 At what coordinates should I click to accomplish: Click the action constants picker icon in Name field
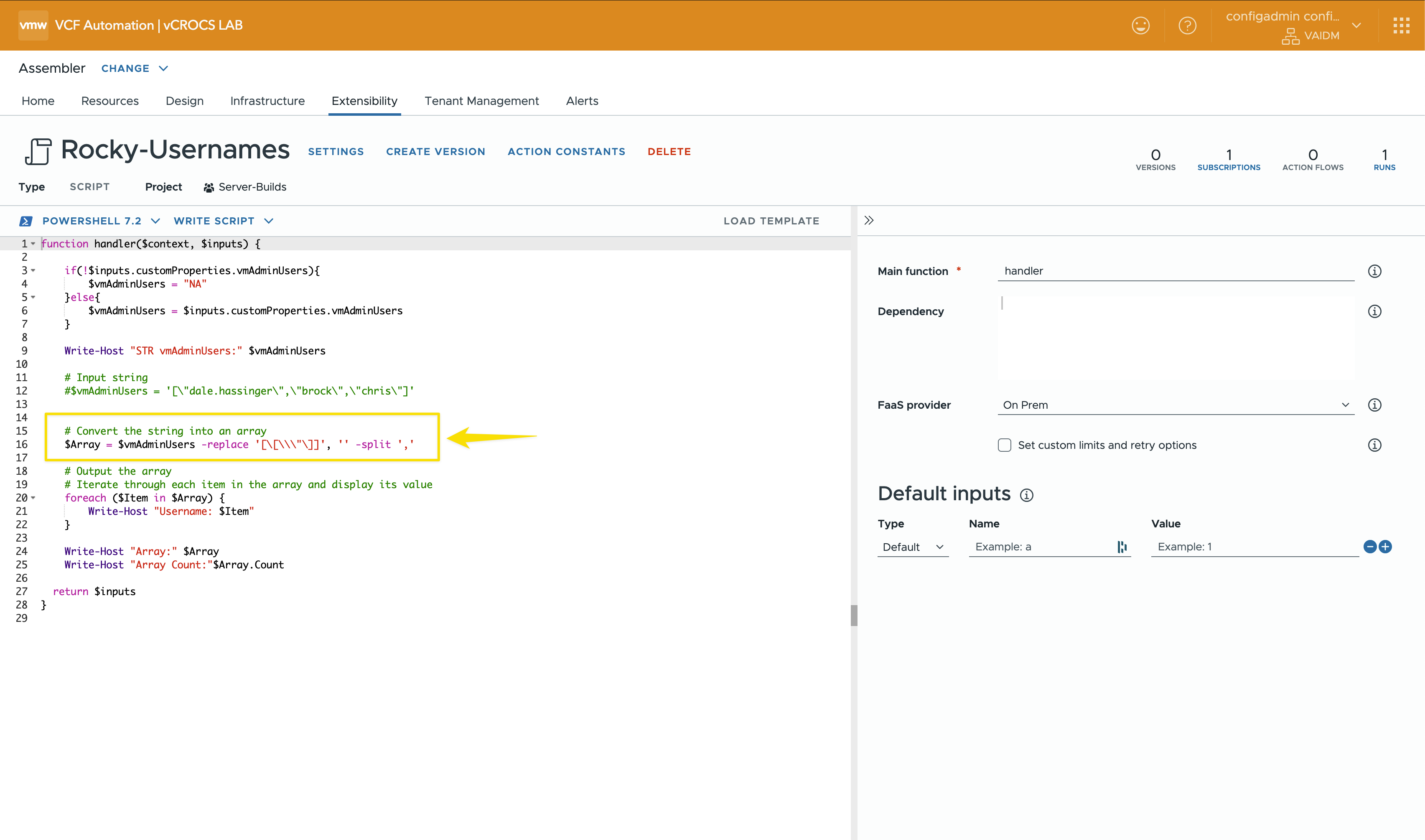1122,547
